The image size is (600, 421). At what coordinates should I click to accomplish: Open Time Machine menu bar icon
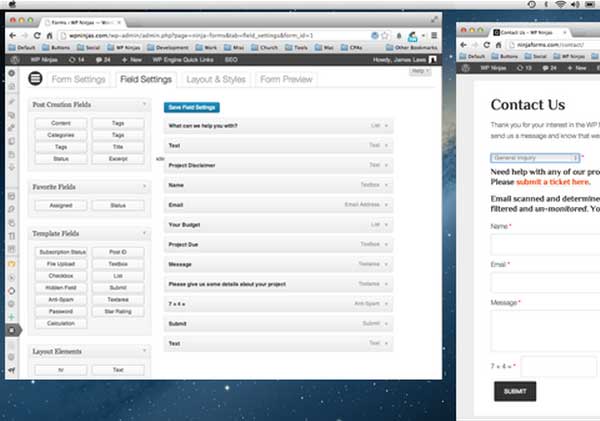coord(532,4)
